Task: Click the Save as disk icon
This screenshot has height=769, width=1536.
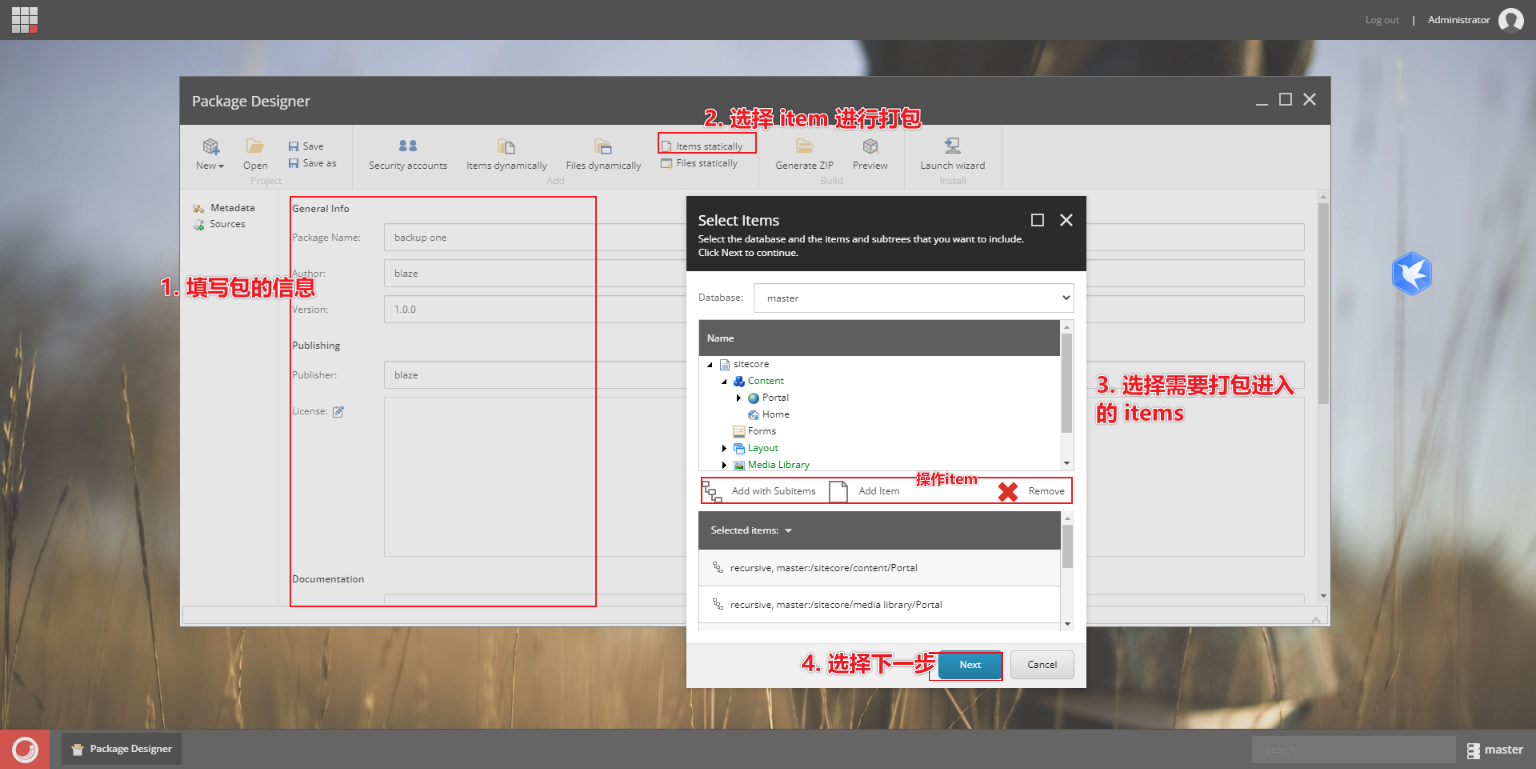Action: (293, 163)
